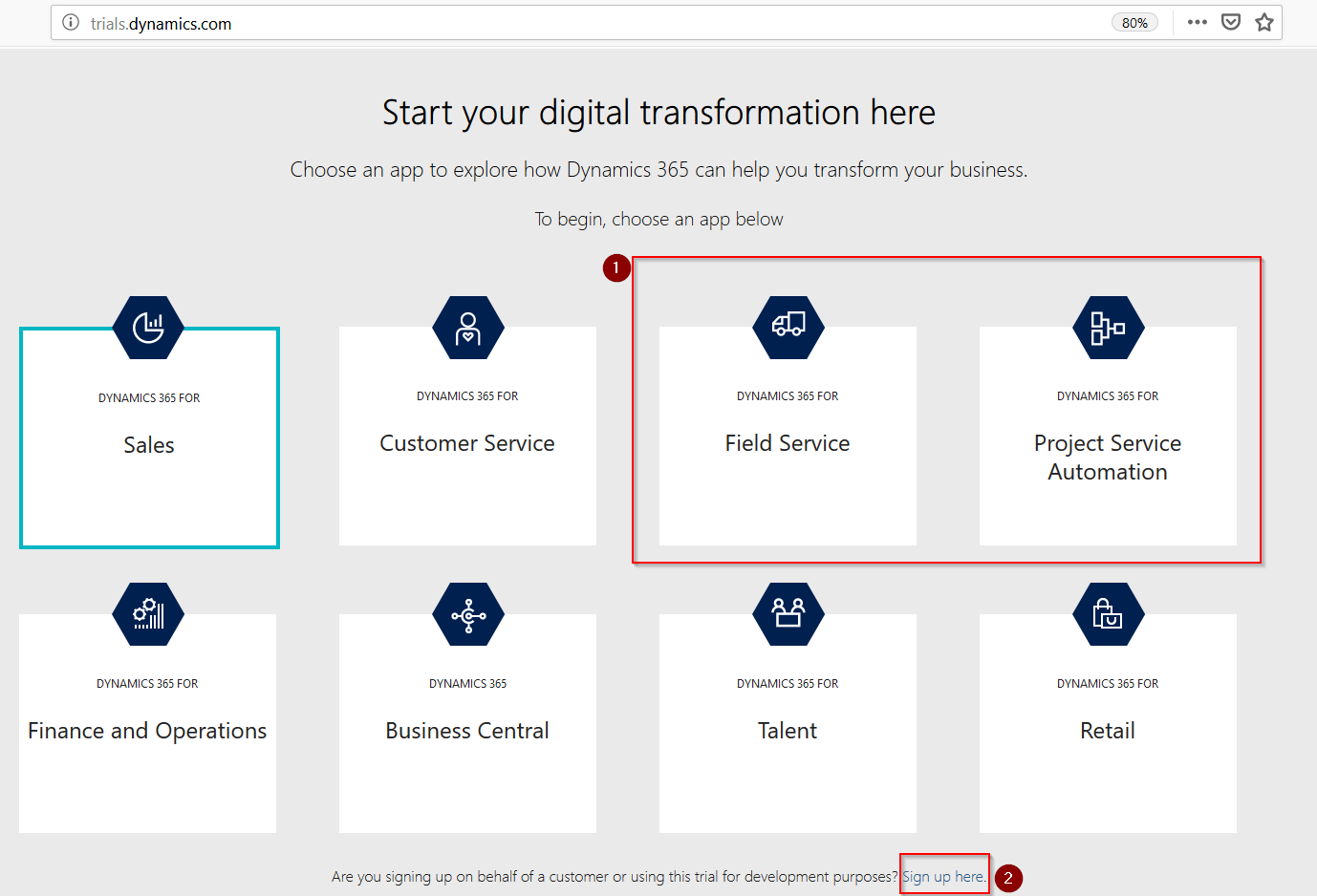Click the Project Service Automation hexagon icon
This screenshot has height=896, width=1317.
[x=1108, y=328]
